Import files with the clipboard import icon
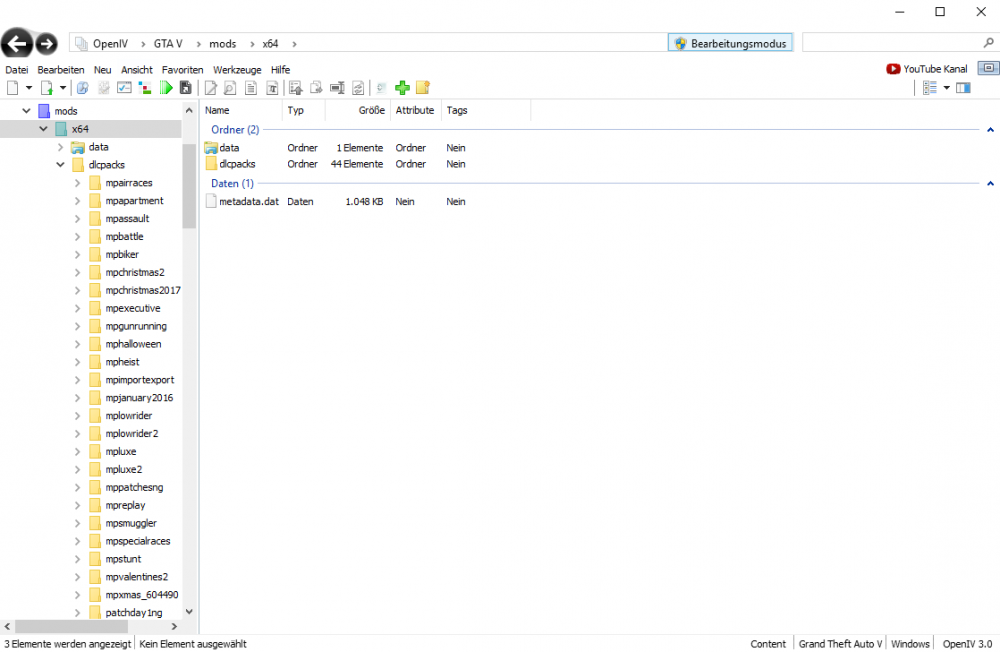 296,87
